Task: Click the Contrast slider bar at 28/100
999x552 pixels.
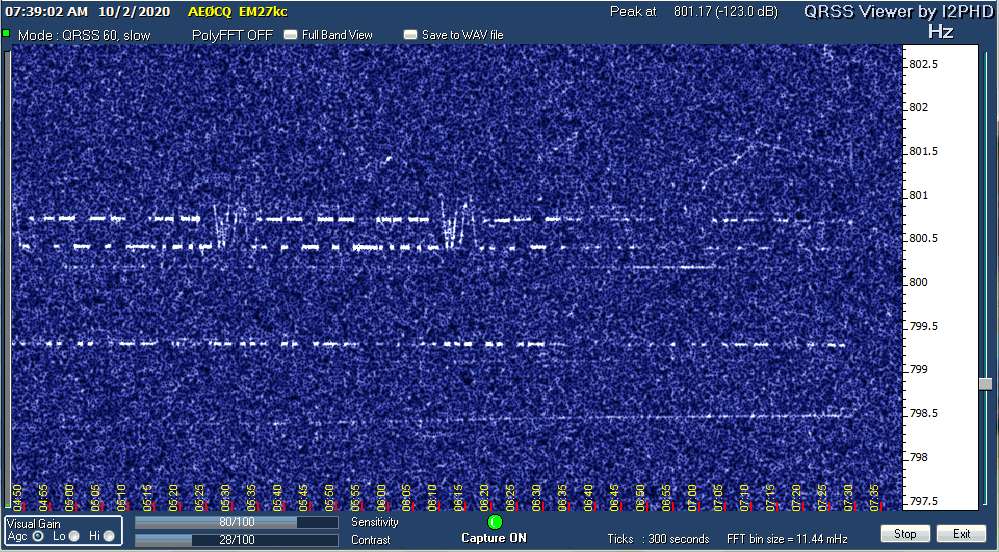Action: 236,540
